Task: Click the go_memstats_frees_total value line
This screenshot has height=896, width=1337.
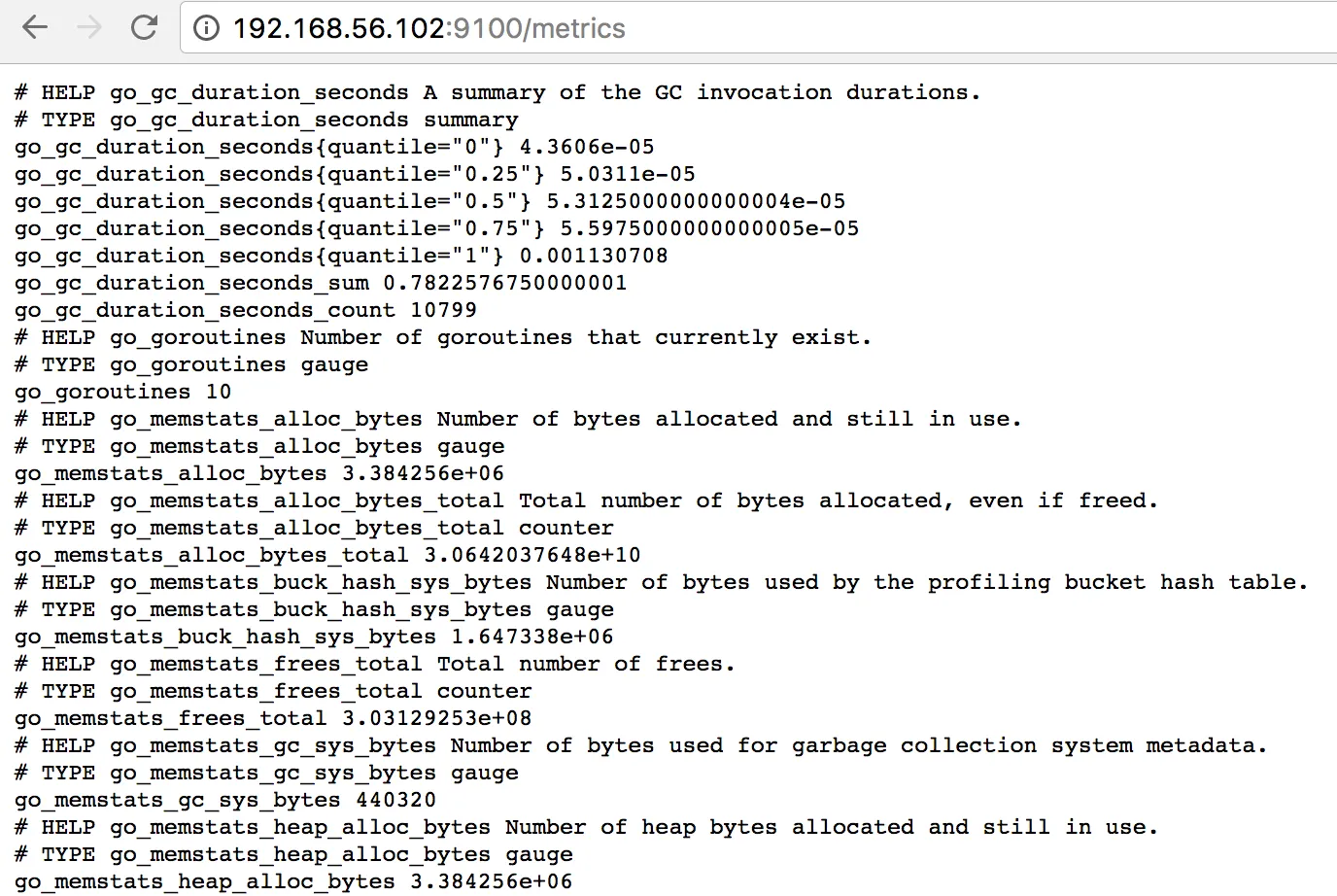Action: (x=273, y=718)
